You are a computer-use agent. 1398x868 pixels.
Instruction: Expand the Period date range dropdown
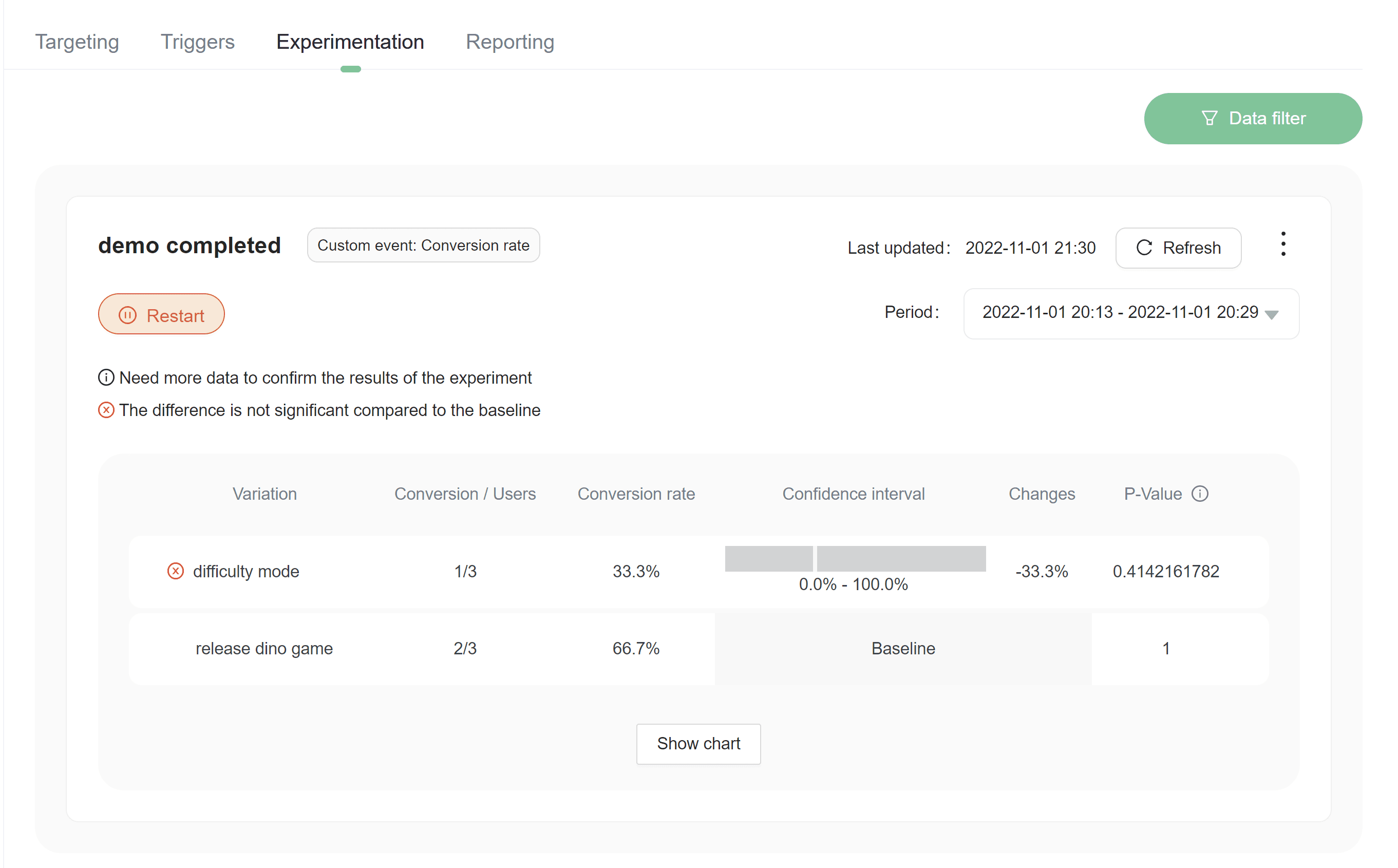pos(1119,313)
